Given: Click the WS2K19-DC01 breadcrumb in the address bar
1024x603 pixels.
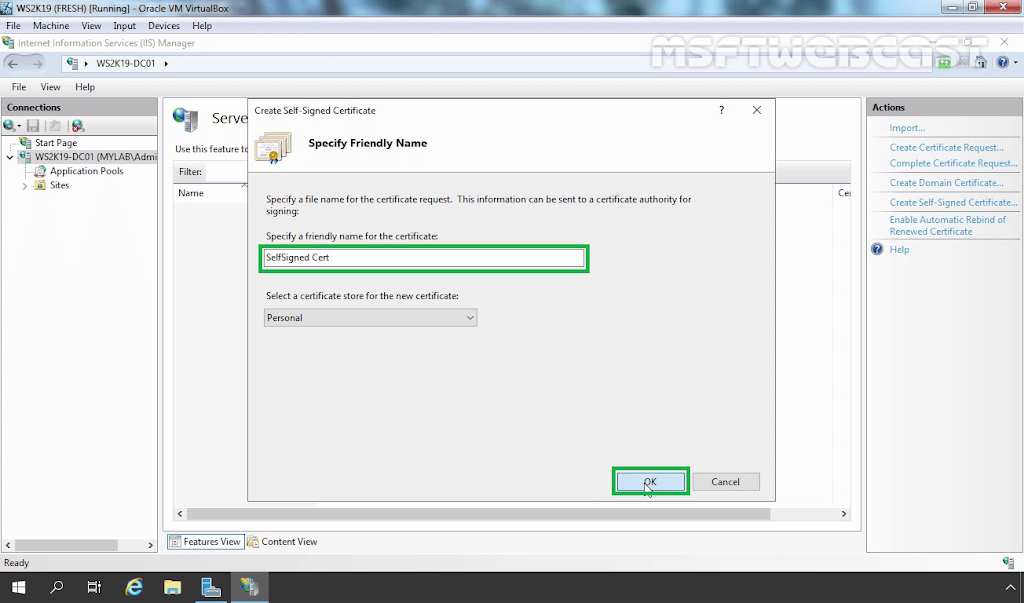Looking at the screenshot, I should point(125,63).
